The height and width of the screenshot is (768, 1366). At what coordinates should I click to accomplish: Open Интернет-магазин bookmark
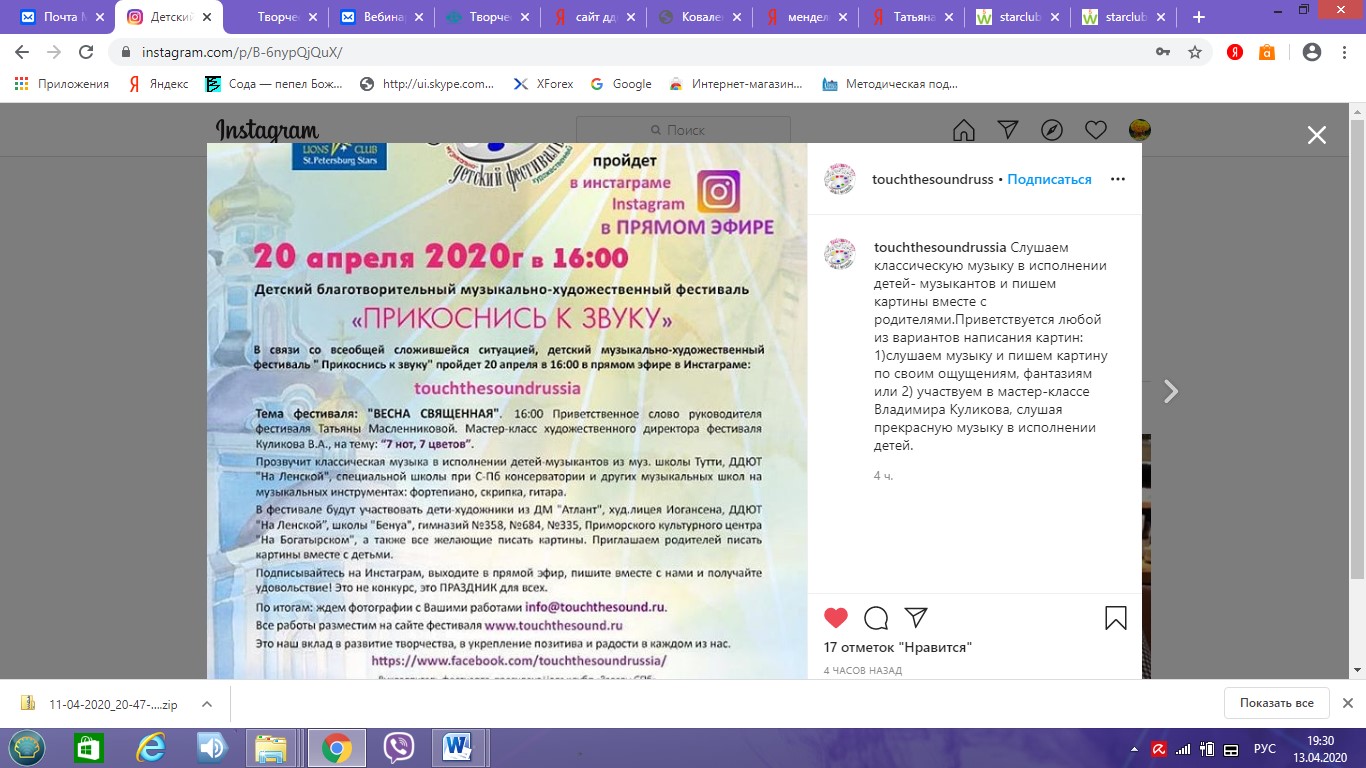coord(735,84)
